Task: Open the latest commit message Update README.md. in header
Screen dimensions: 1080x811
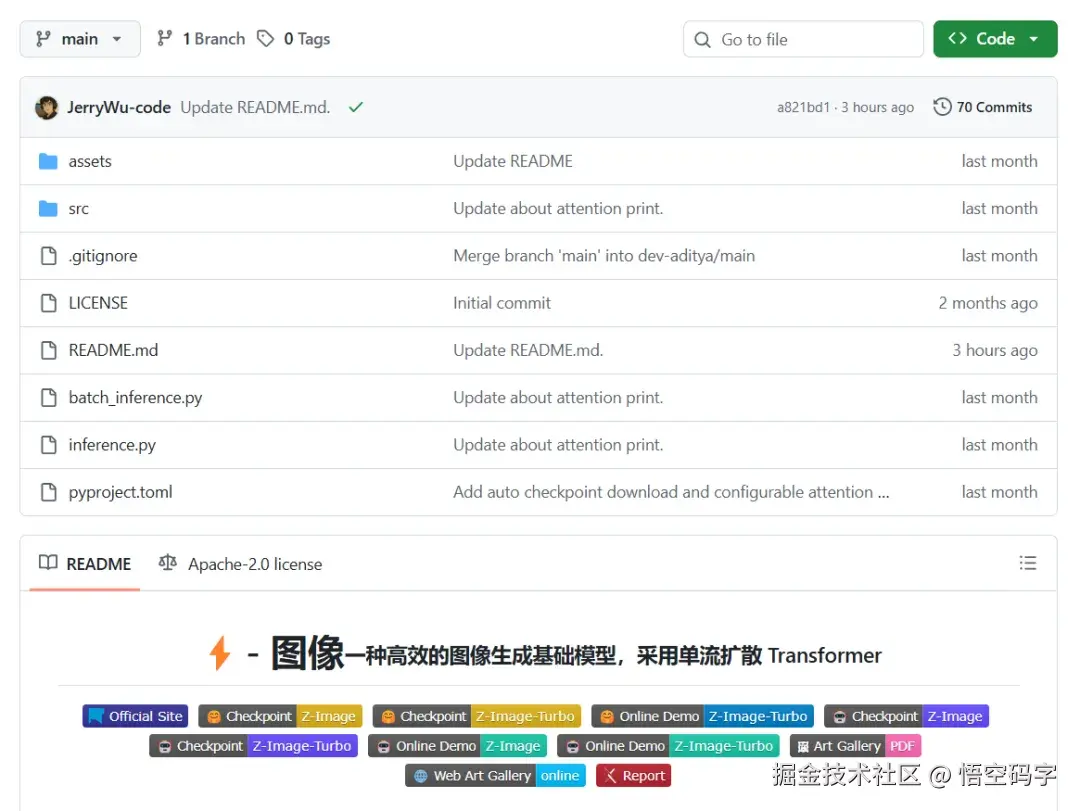Action: tap(255, 107)
